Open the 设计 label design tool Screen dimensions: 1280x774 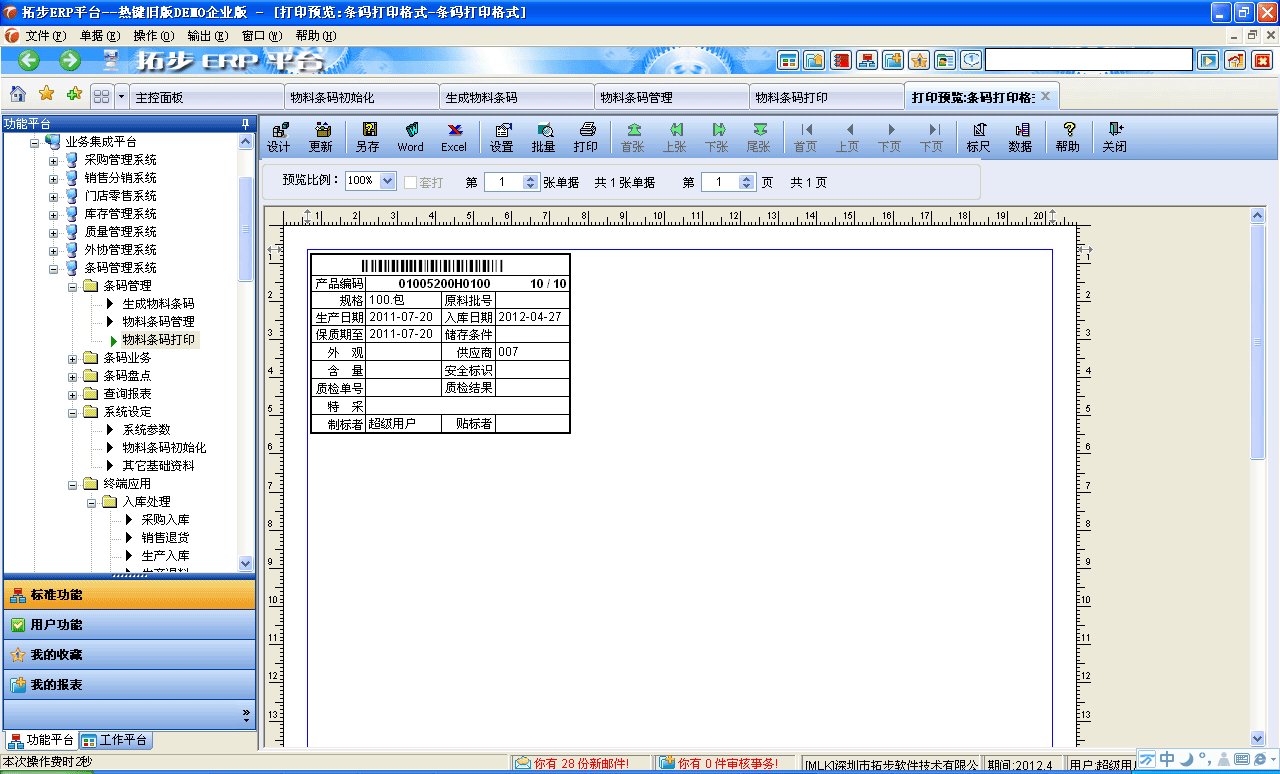279,136
